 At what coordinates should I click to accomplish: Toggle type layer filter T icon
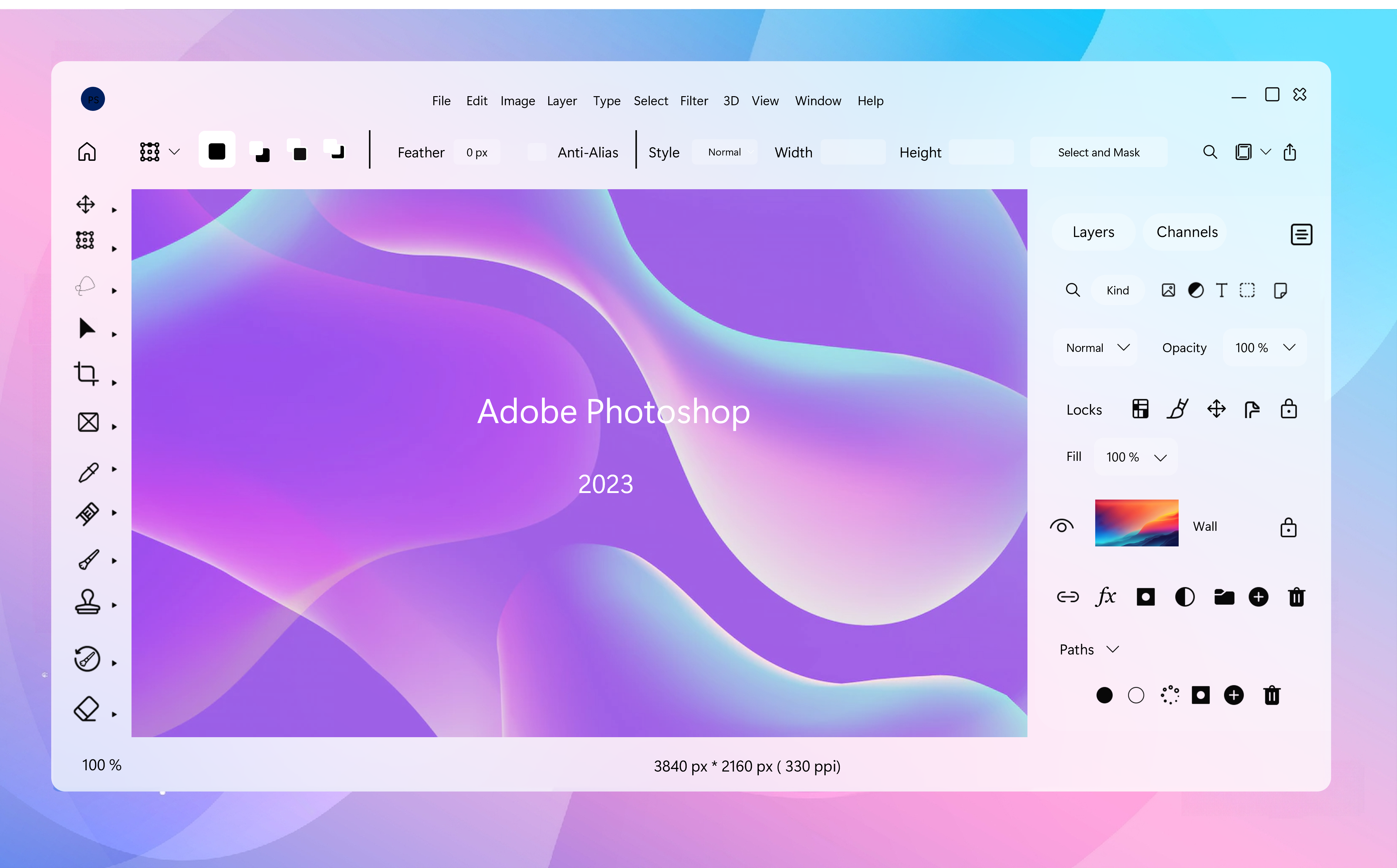(x=1221, y=290)
